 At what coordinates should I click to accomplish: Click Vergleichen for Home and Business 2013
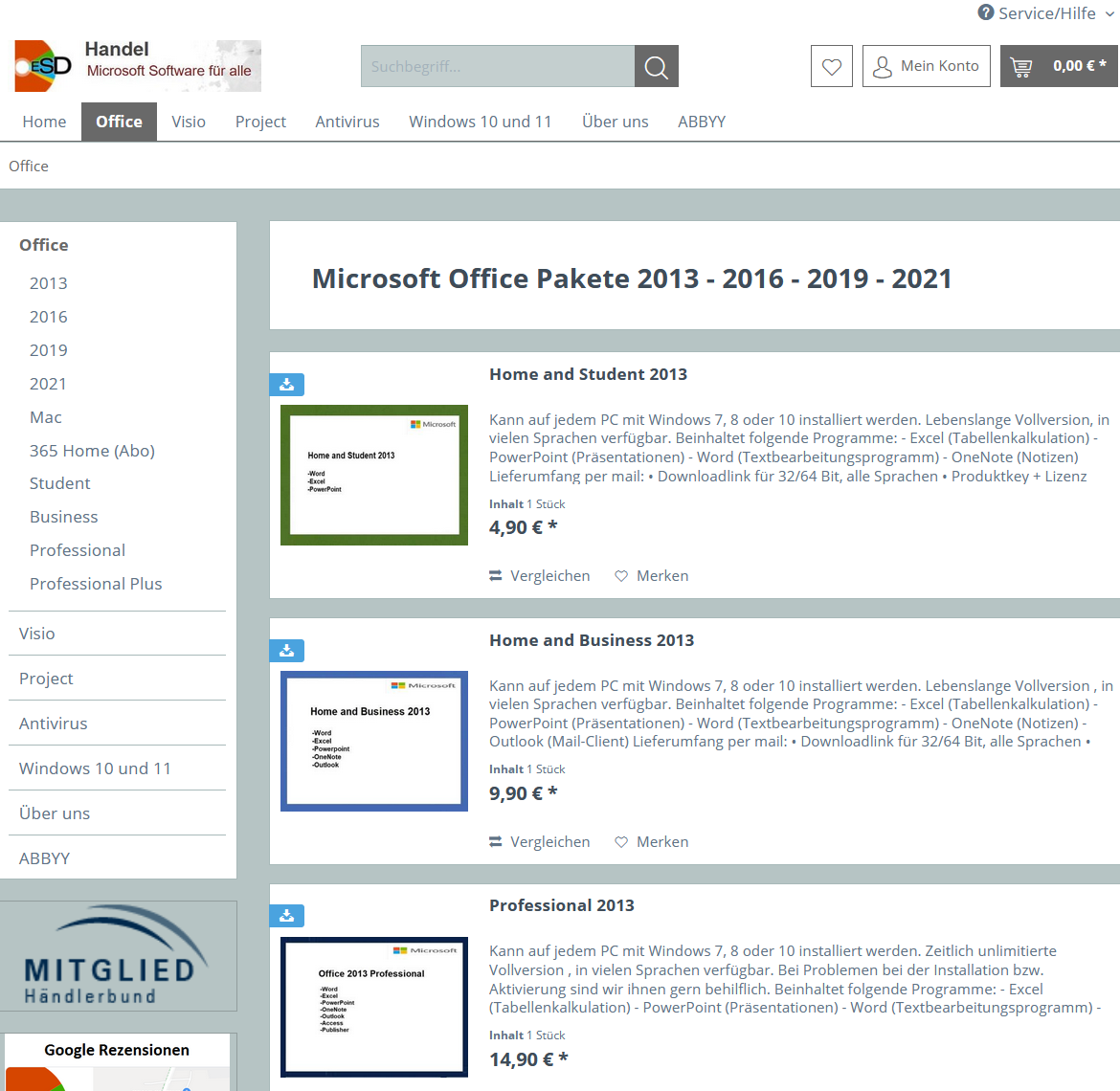539,842
